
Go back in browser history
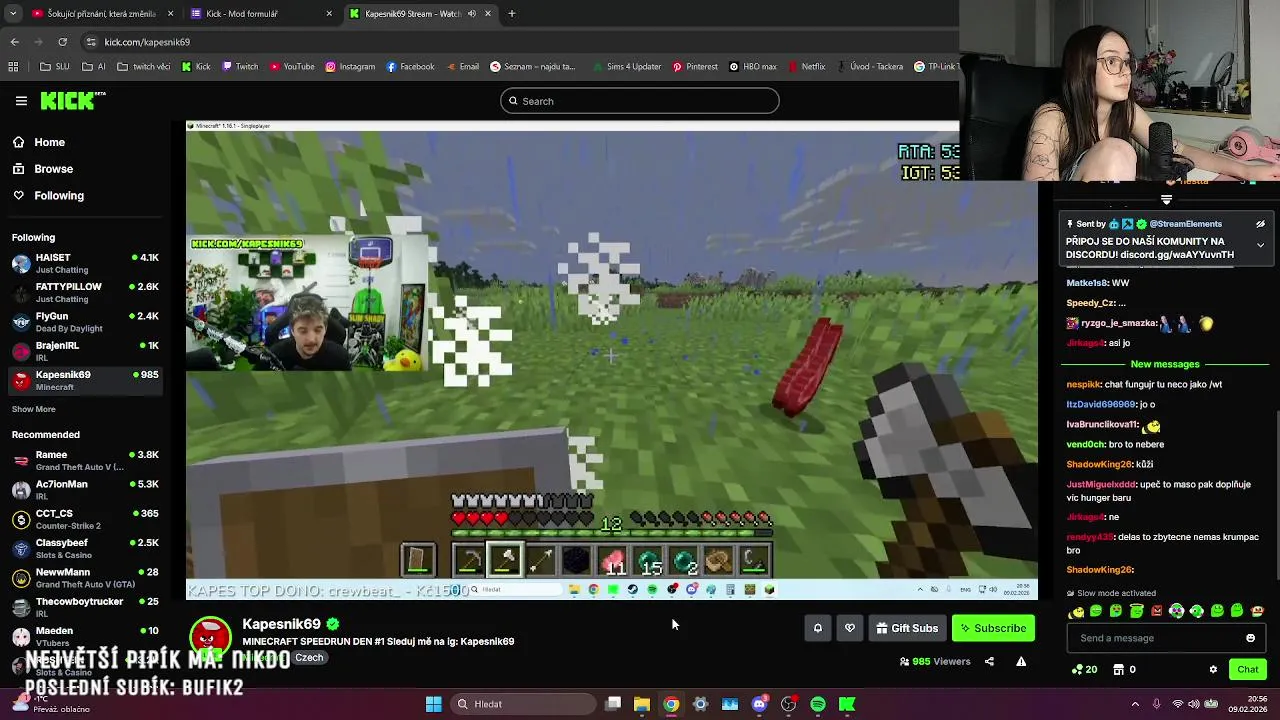pyautogui.click(x=14, y=42)
